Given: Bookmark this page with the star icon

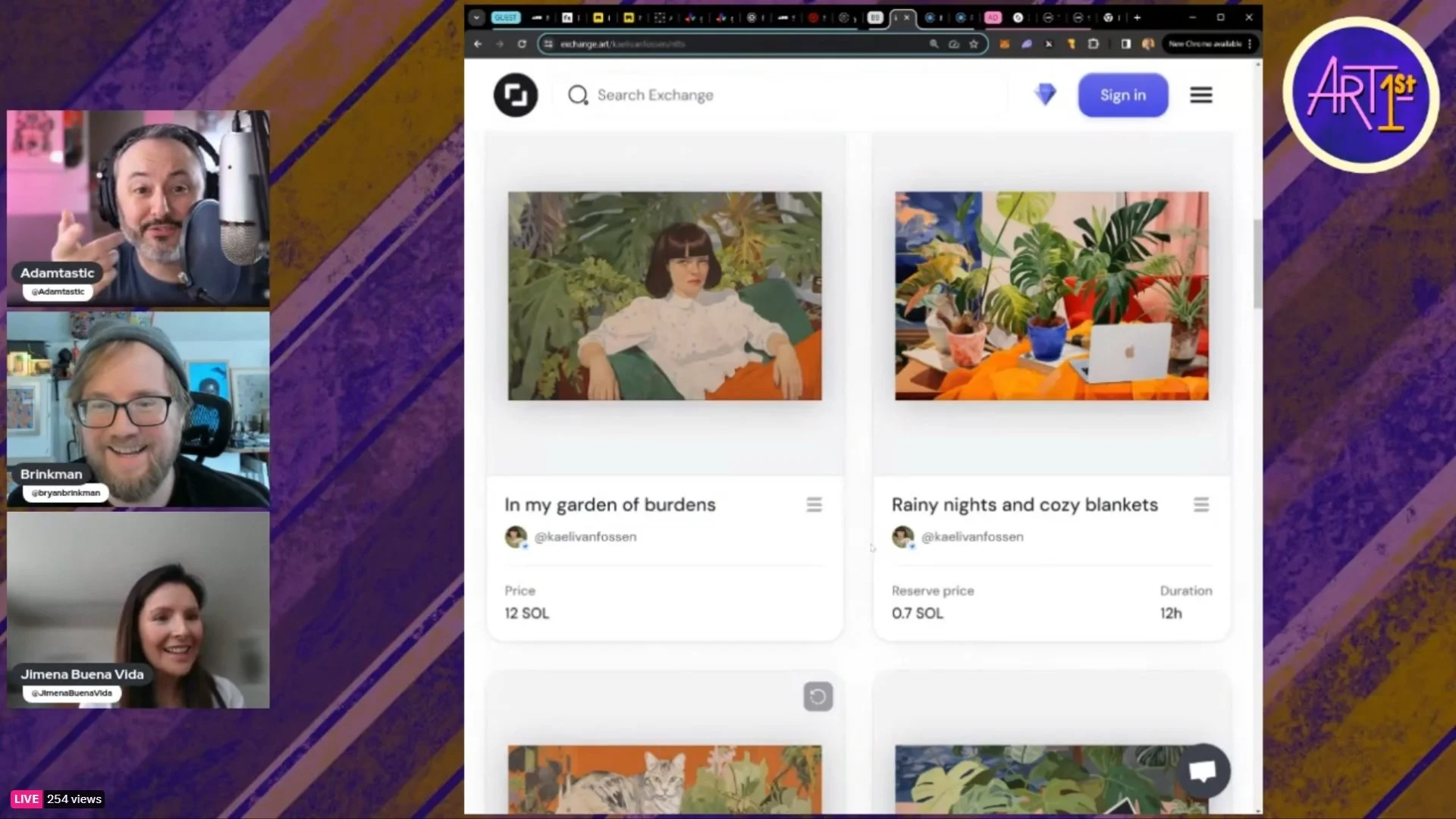Looking at the screenshot, I should coord(974,44).
